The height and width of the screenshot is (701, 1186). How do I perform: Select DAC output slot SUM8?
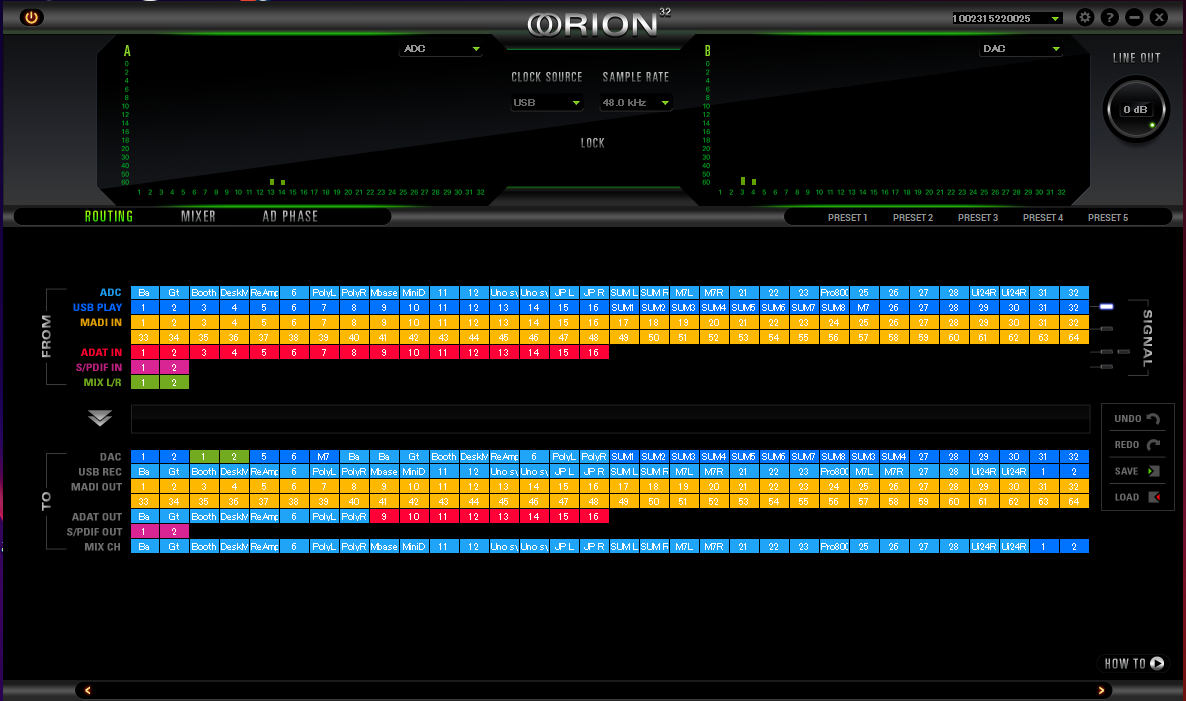(834, 457)
